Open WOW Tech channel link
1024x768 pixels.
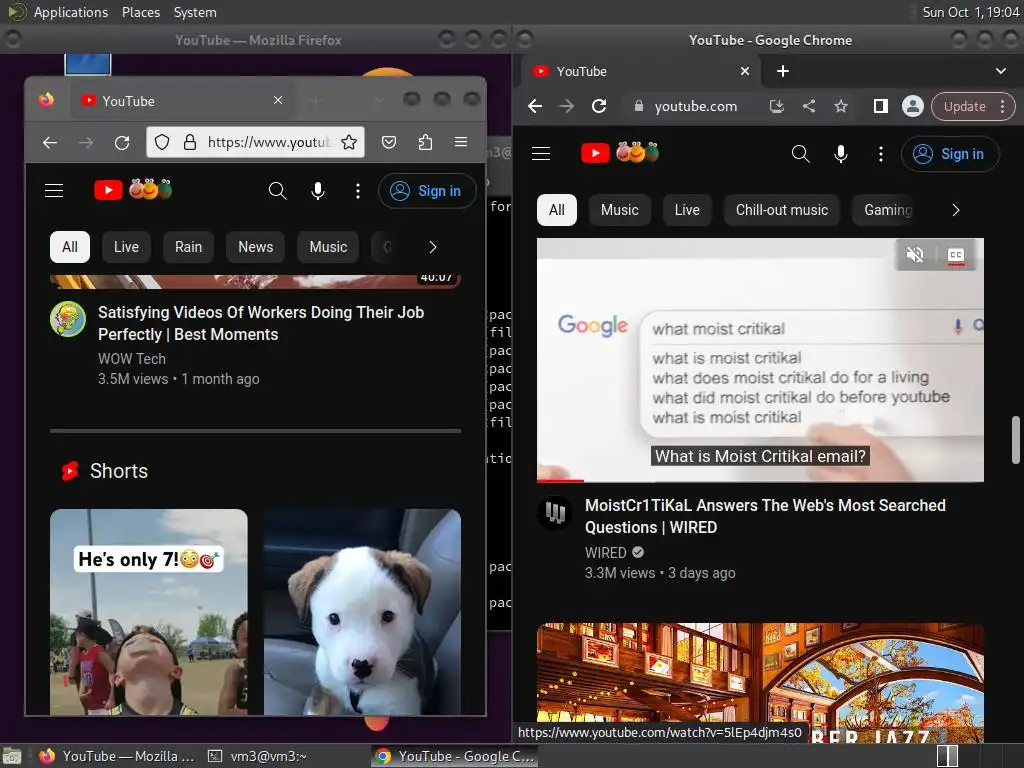click(132, 359)
